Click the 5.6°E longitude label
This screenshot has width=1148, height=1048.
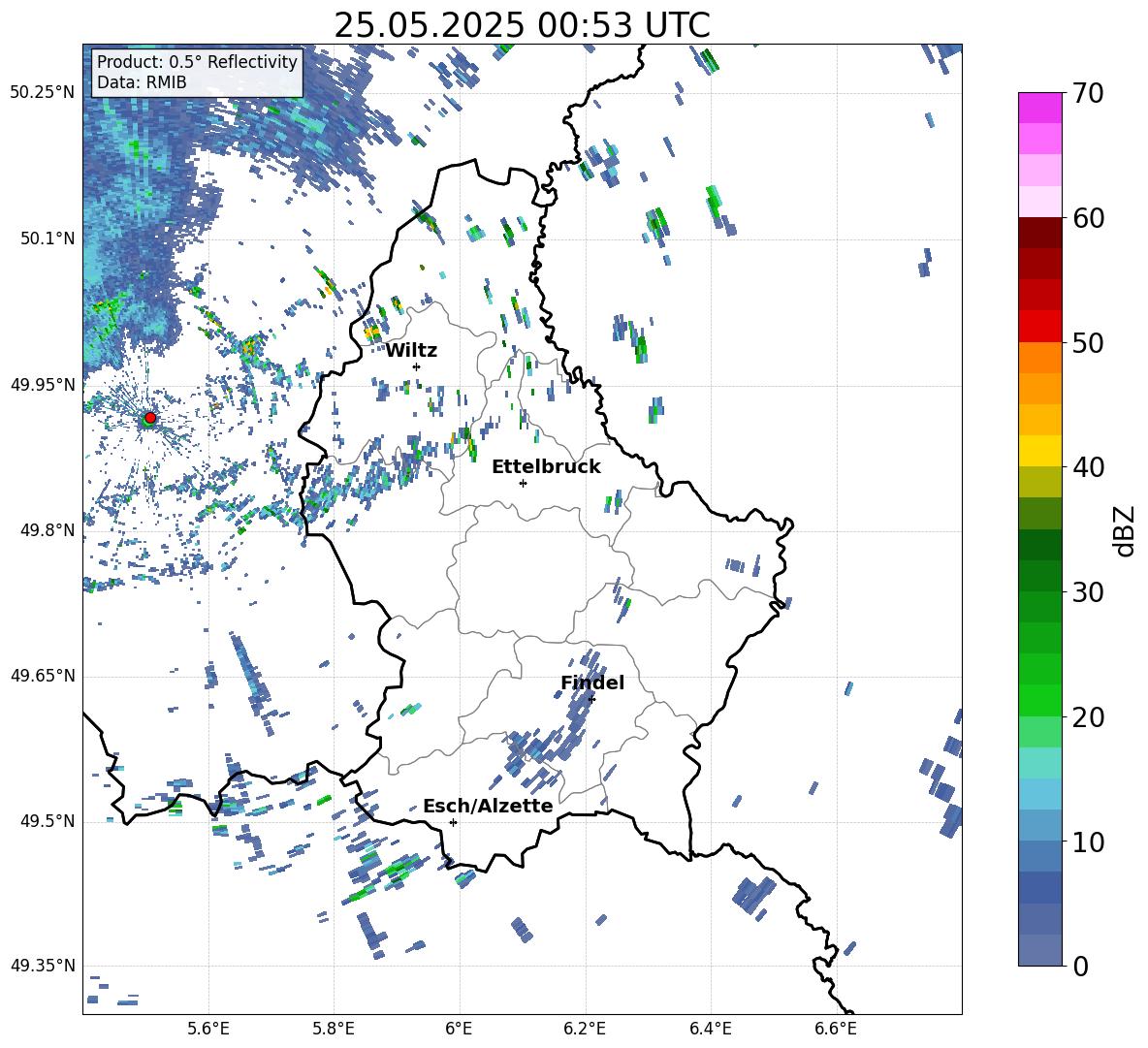pos(208,1029)
